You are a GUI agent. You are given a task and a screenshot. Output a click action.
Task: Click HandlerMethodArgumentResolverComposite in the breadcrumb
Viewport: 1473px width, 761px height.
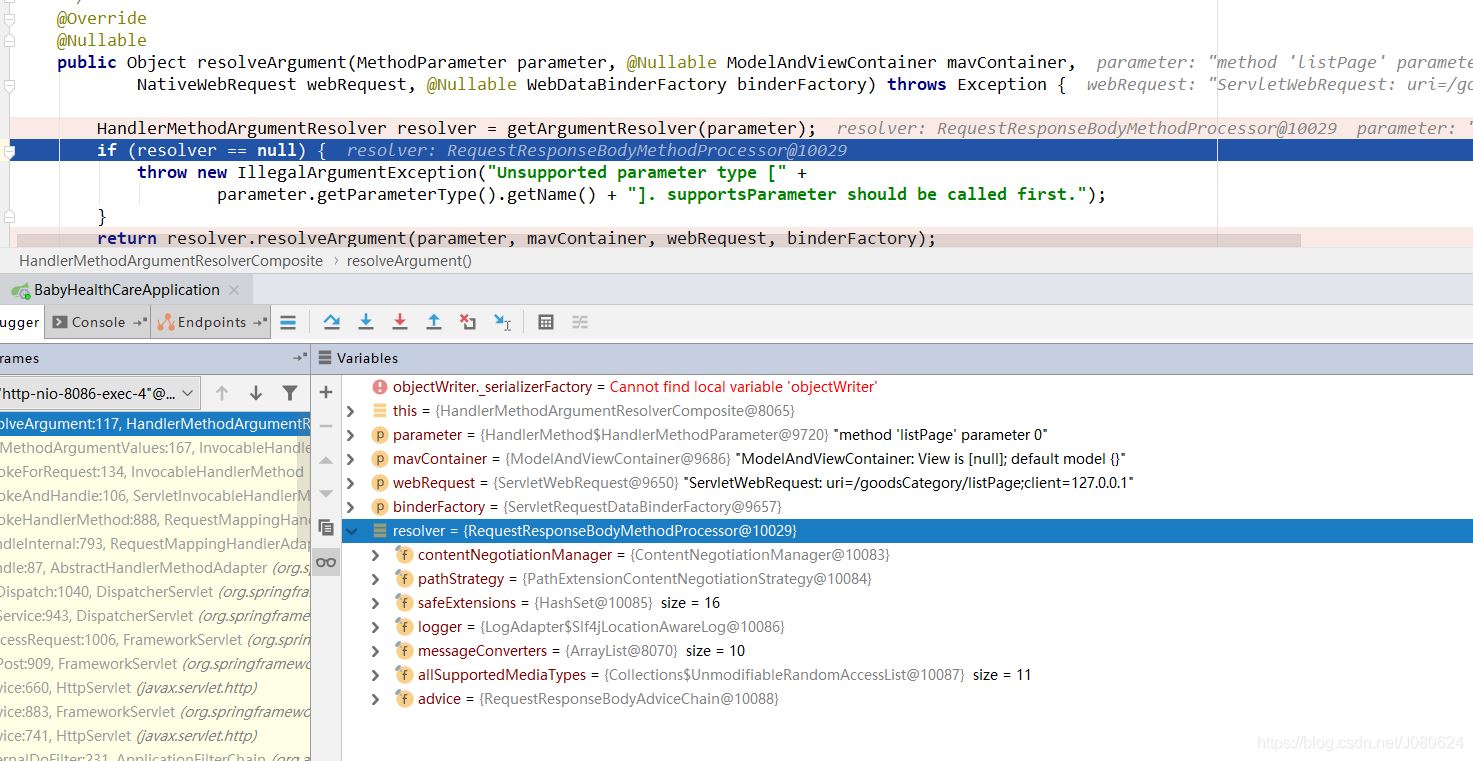pyautogui.click(x=171, y=260)
